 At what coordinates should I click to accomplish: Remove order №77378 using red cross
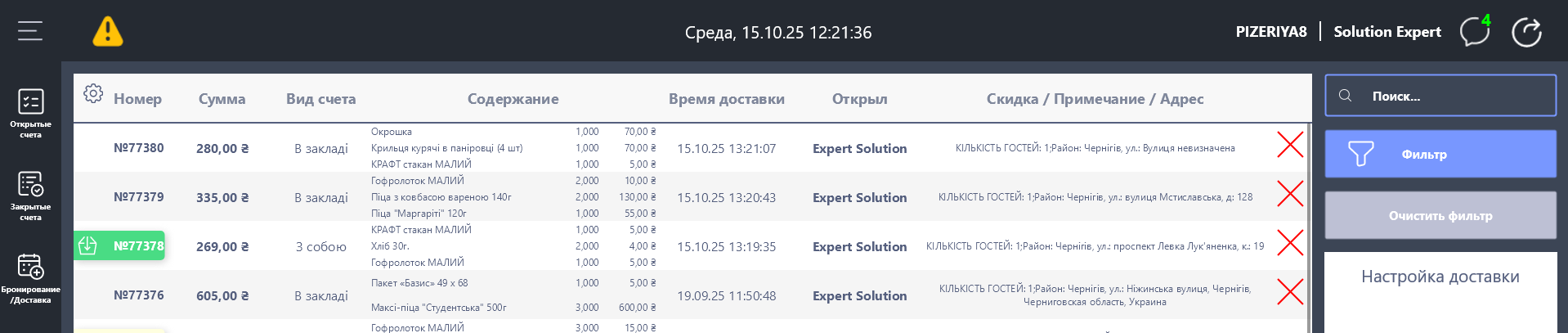coord(1290,243)
